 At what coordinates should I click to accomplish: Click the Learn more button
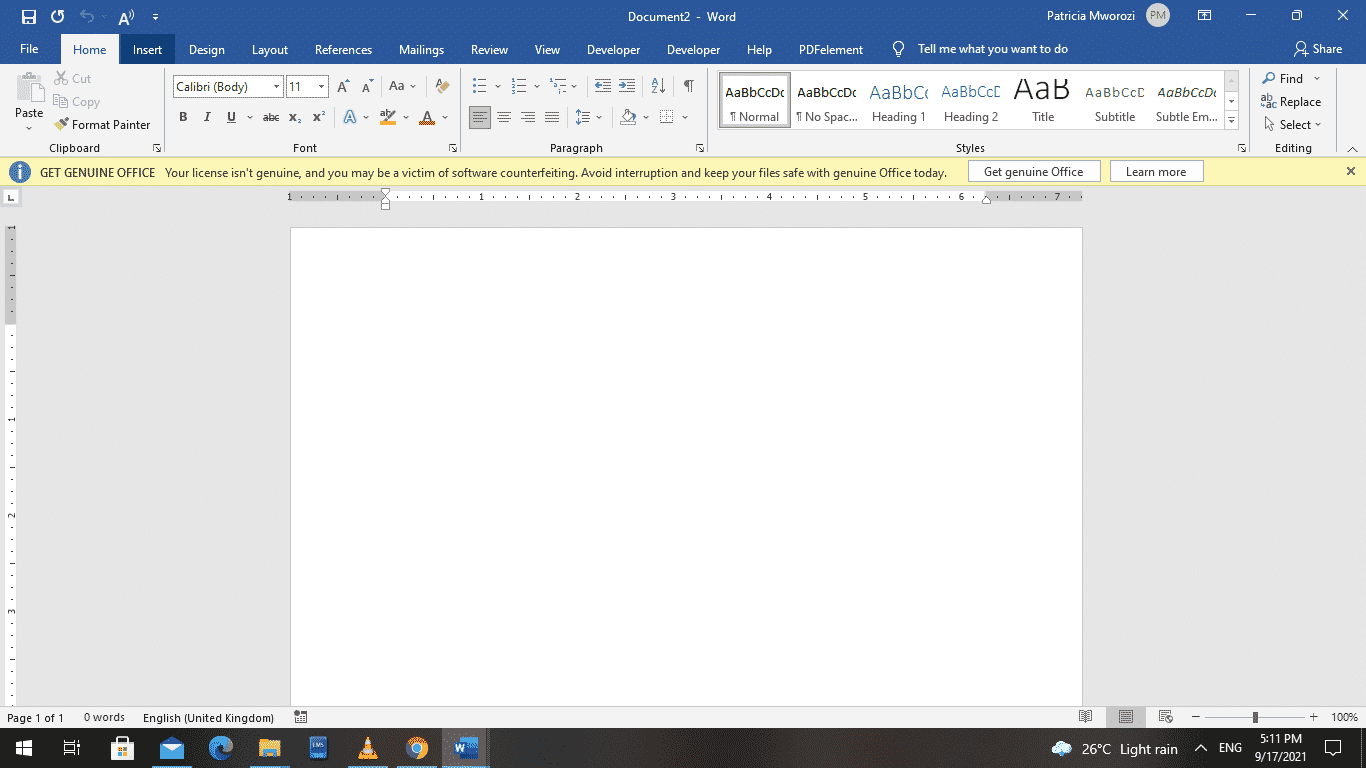click(1156, 171)
